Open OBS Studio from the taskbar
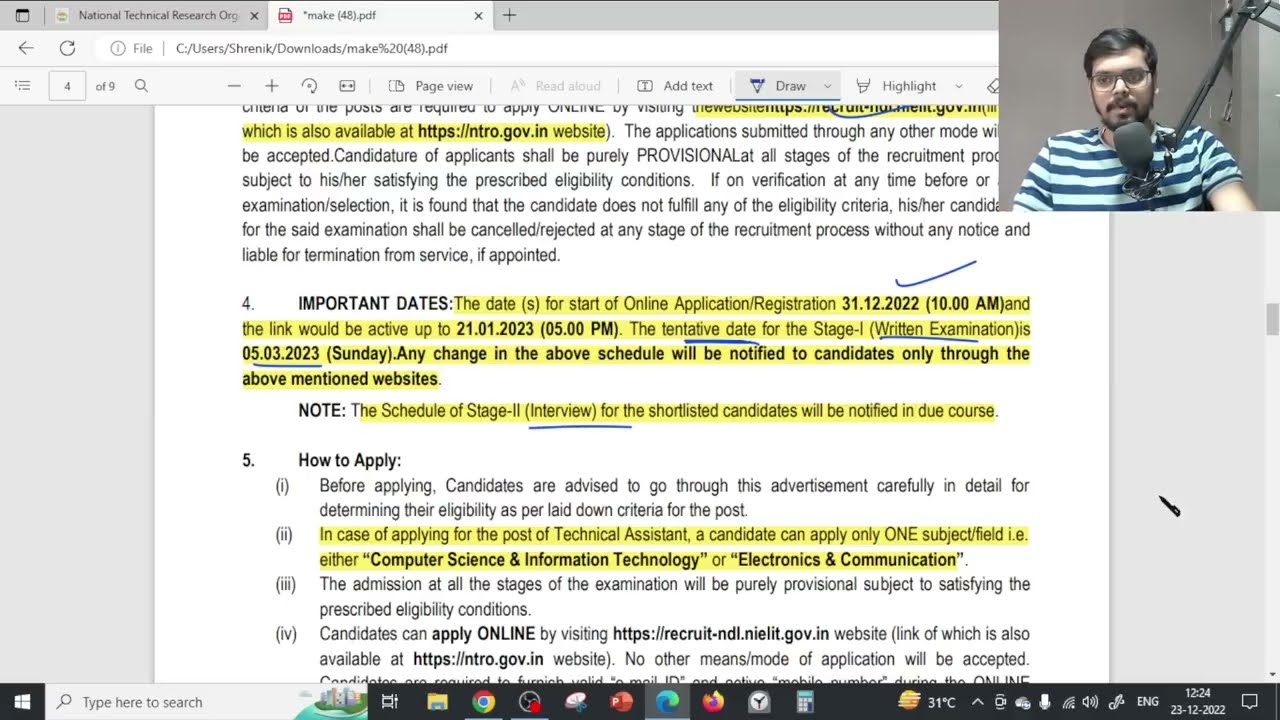 tap(529, 702)
